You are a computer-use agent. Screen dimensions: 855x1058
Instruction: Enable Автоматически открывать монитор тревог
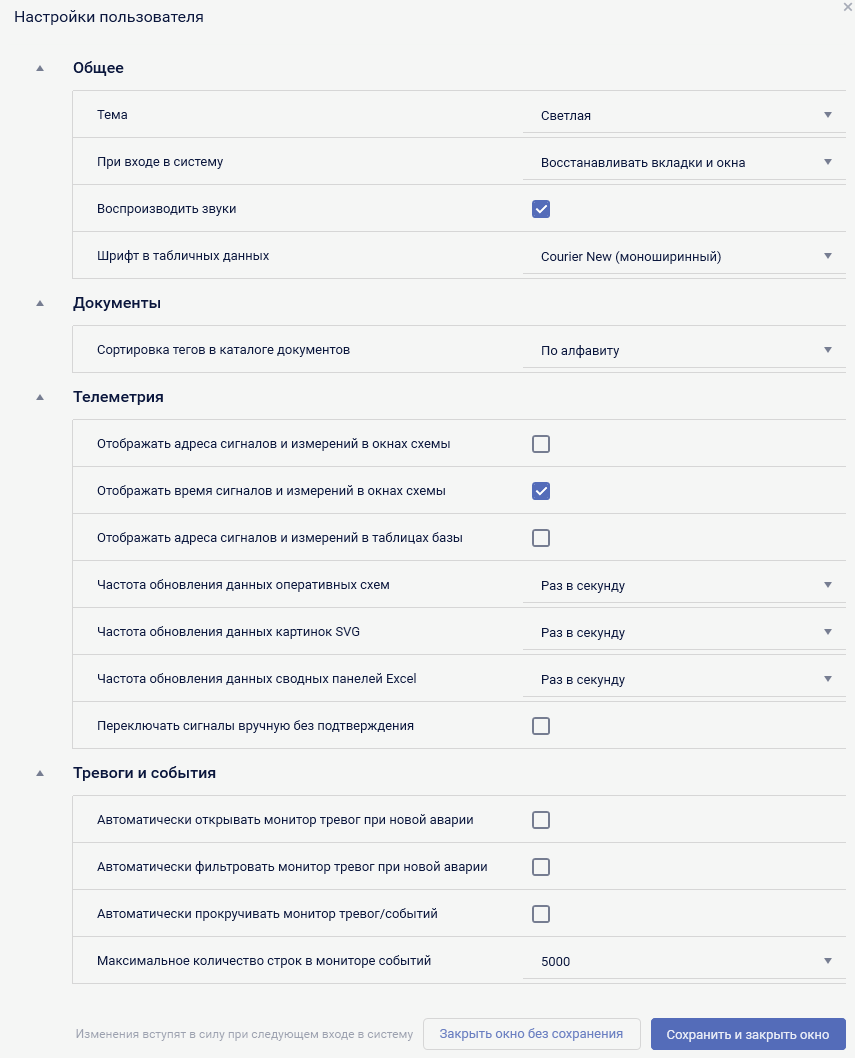click(541, 820)
